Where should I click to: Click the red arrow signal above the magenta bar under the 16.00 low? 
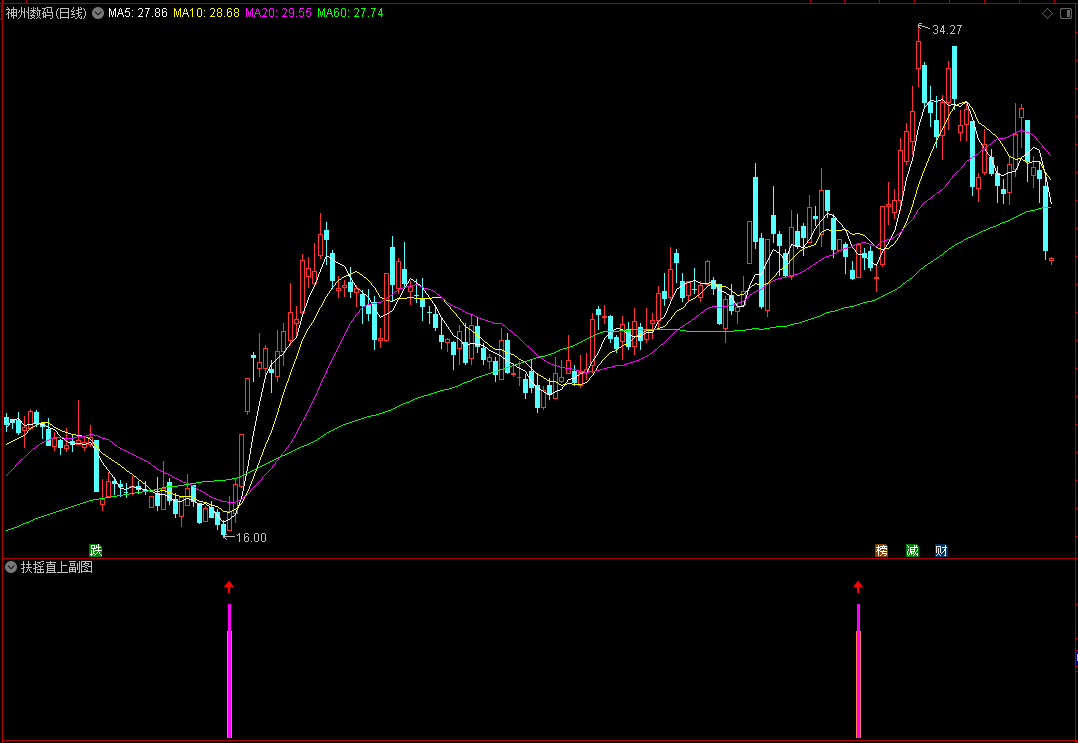click(x=229, y=586)
